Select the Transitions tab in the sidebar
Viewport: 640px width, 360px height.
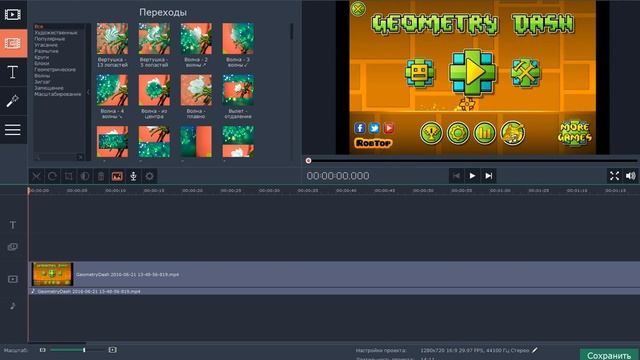13,43
